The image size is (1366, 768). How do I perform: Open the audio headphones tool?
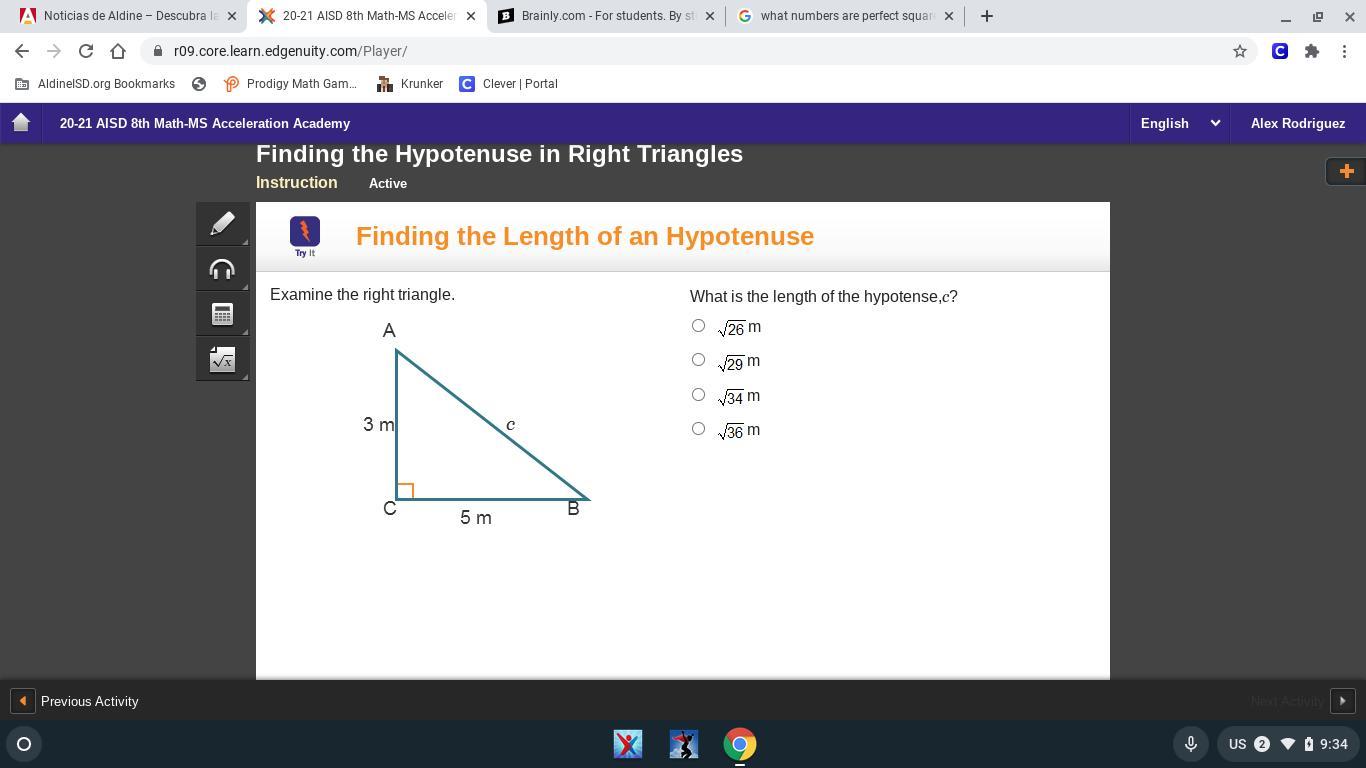click(222, 269)
